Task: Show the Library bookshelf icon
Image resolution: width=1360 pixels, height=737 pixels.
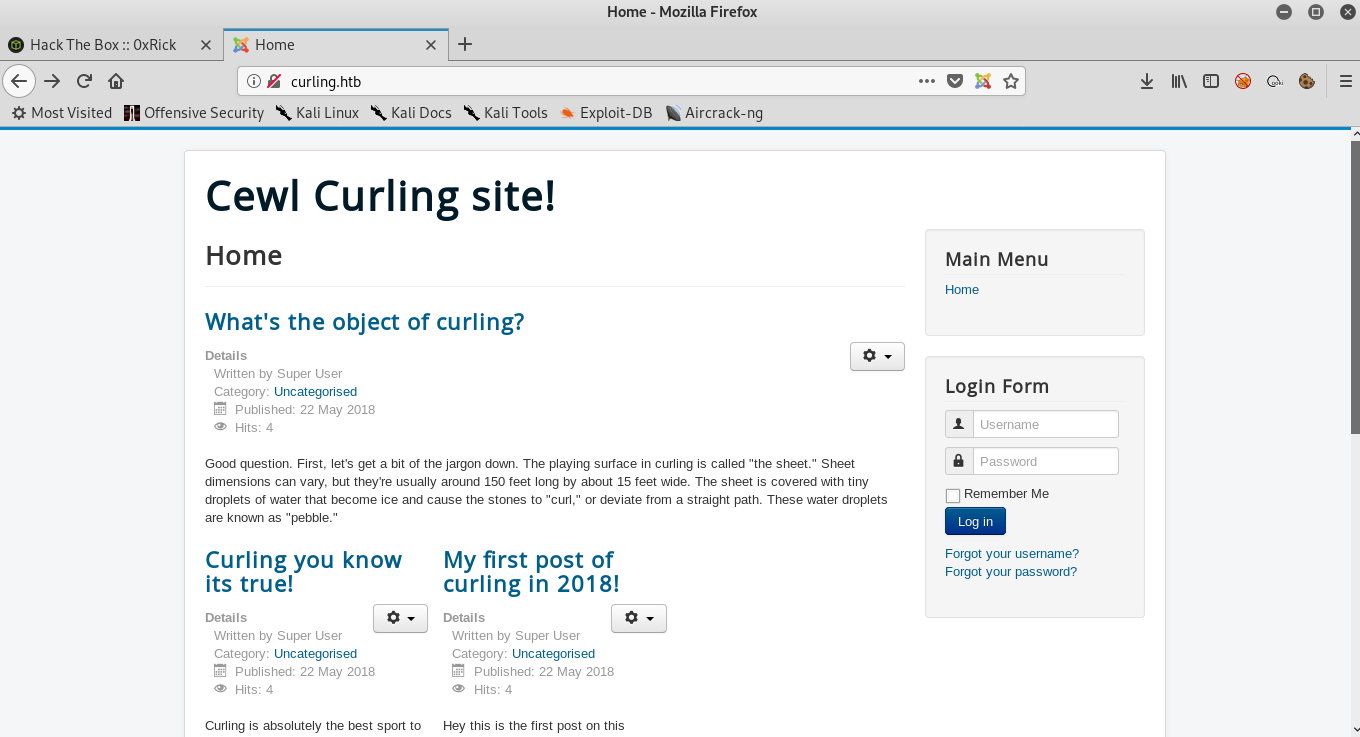Action: click(x=1179, y=81)
